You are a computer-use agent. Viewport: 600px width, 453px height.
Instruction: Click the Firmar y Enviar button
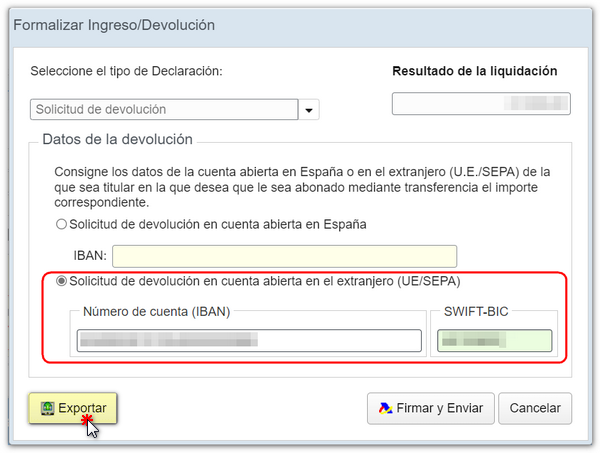pyautogui.click(x=431, y=408)
